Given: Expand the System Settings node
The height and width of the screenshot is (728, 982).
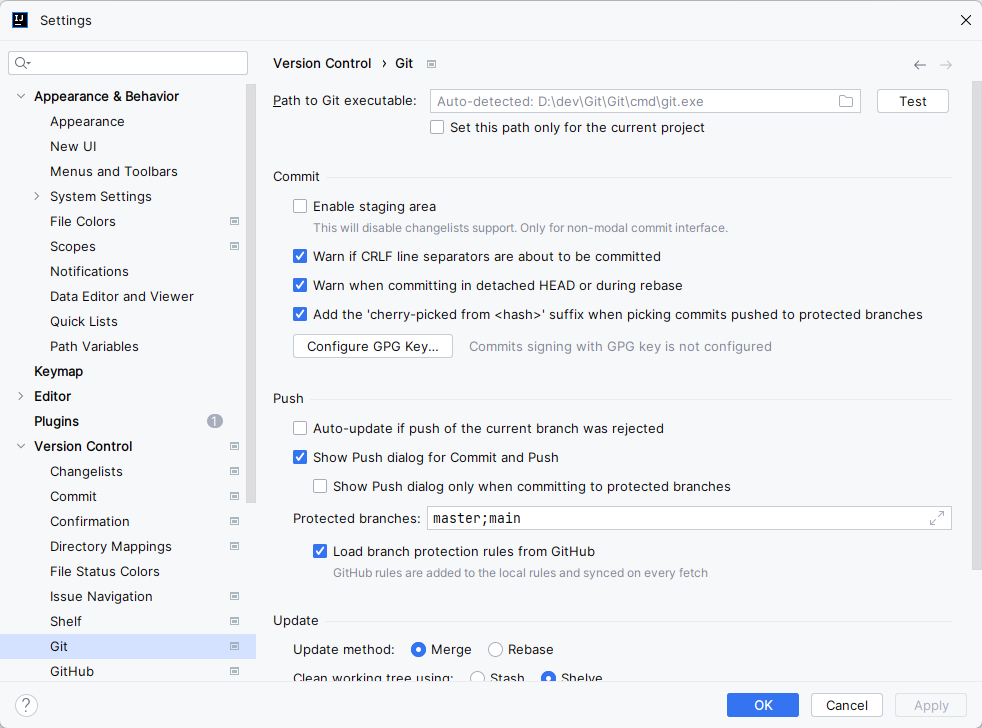Looking at the screenshot, I should (x=36, y=196).
